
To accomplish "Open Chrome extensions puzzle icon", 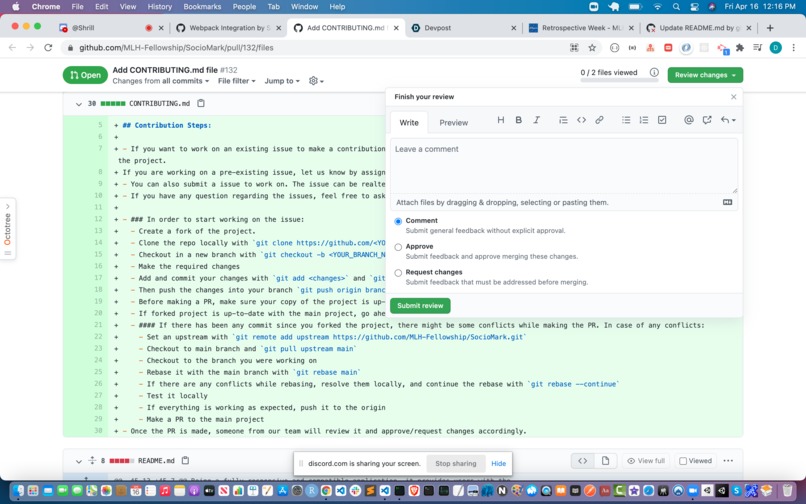I will [x=740, y=48].
